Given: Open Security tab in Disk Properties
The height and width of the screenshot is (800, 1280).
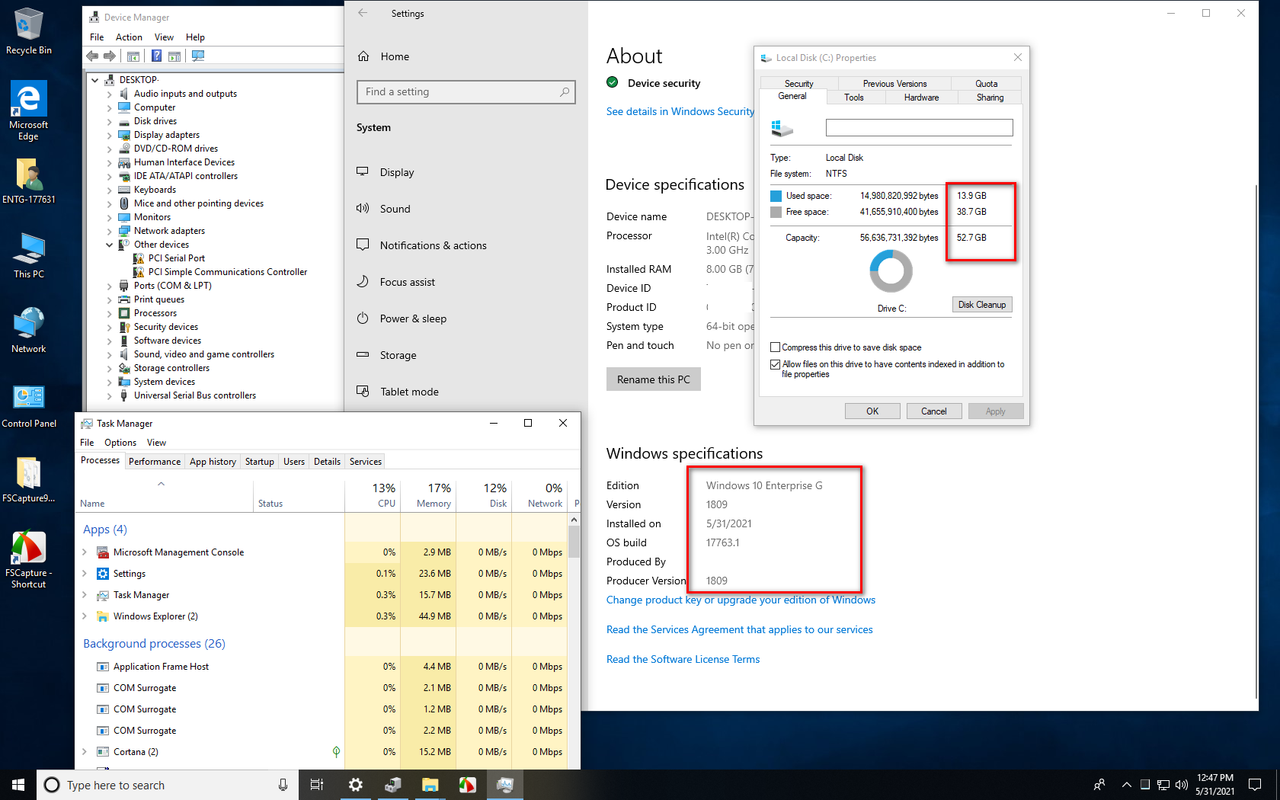Looking at the screenshot, I should [x=799, y=84].
